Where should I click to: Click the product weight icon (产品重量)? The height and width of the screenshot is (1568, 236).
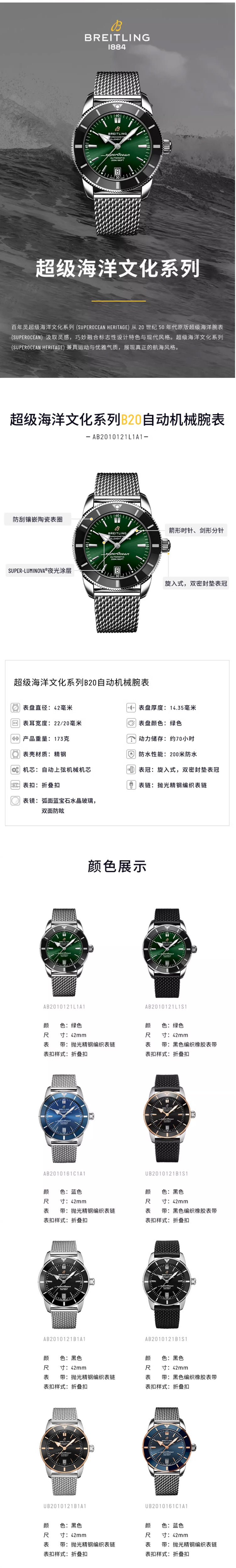click(x=15, y=738)
